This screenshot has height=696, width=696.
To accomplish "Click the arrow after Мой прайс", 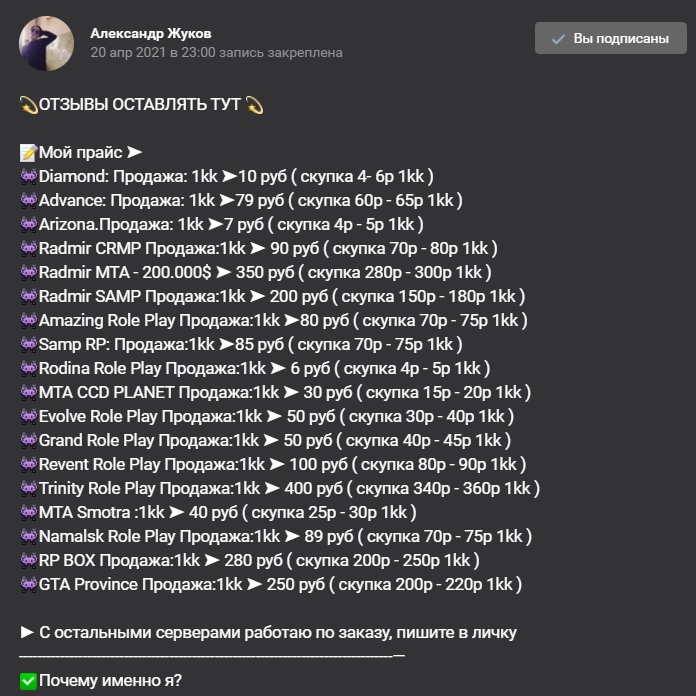I will tap(135, 153).
